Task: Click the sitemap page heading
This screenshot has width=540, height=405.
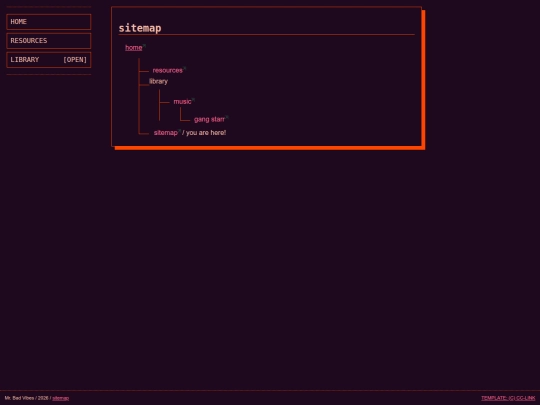Action: [x=140, y=28]
